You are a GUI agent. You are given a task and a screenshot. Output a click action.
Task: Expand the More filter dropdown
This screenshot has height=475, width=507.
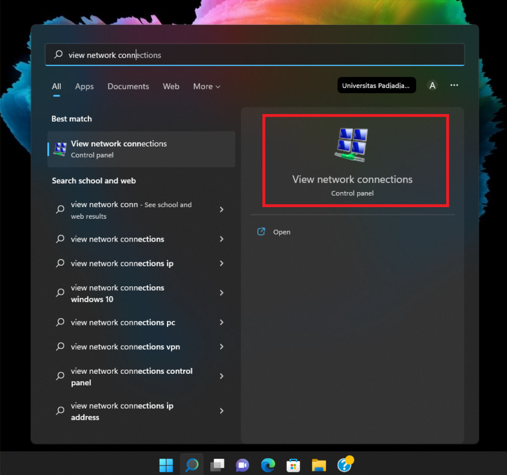[207, 87]
